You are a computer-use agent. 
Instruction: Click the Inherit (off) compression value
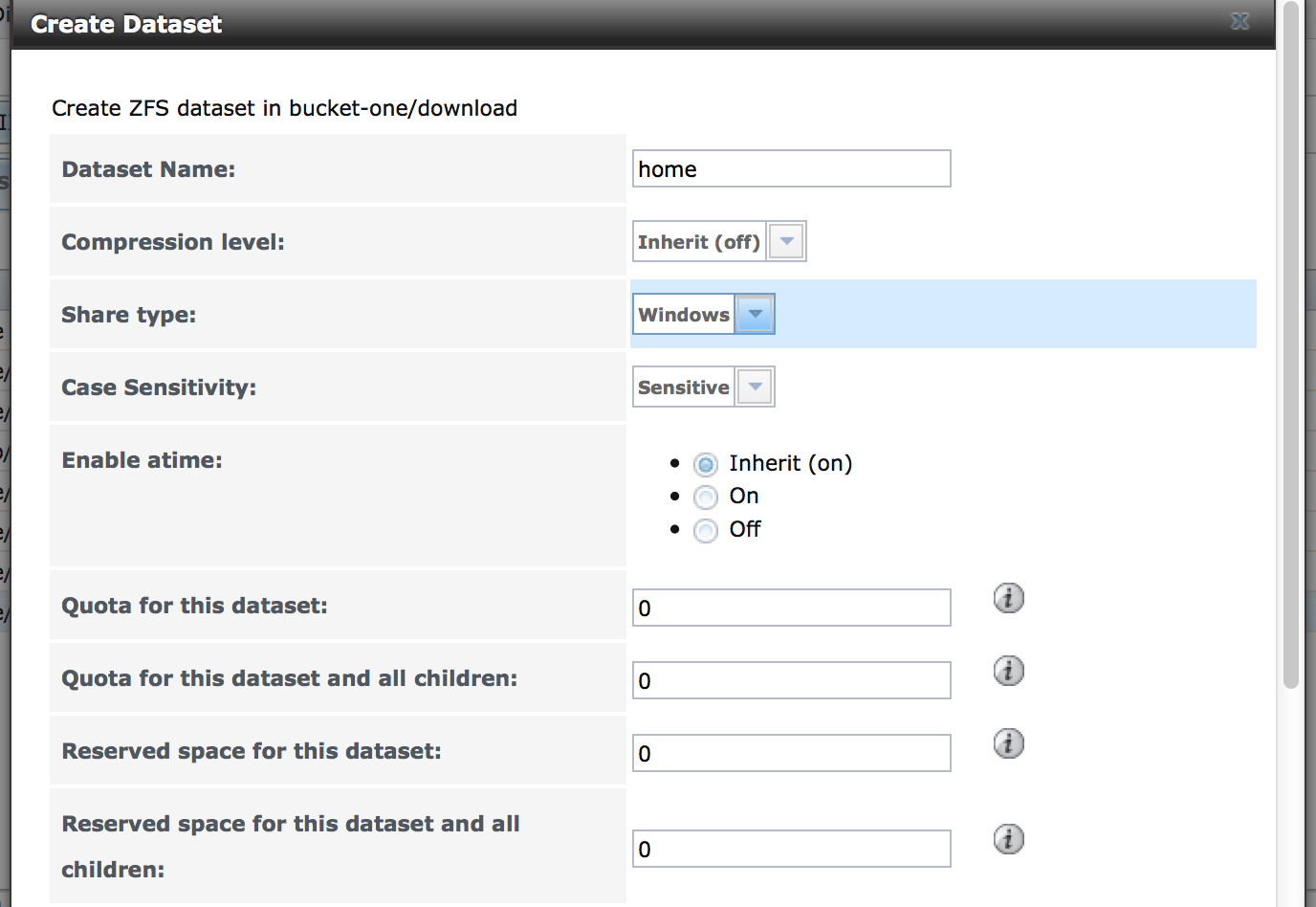point(699,242)
